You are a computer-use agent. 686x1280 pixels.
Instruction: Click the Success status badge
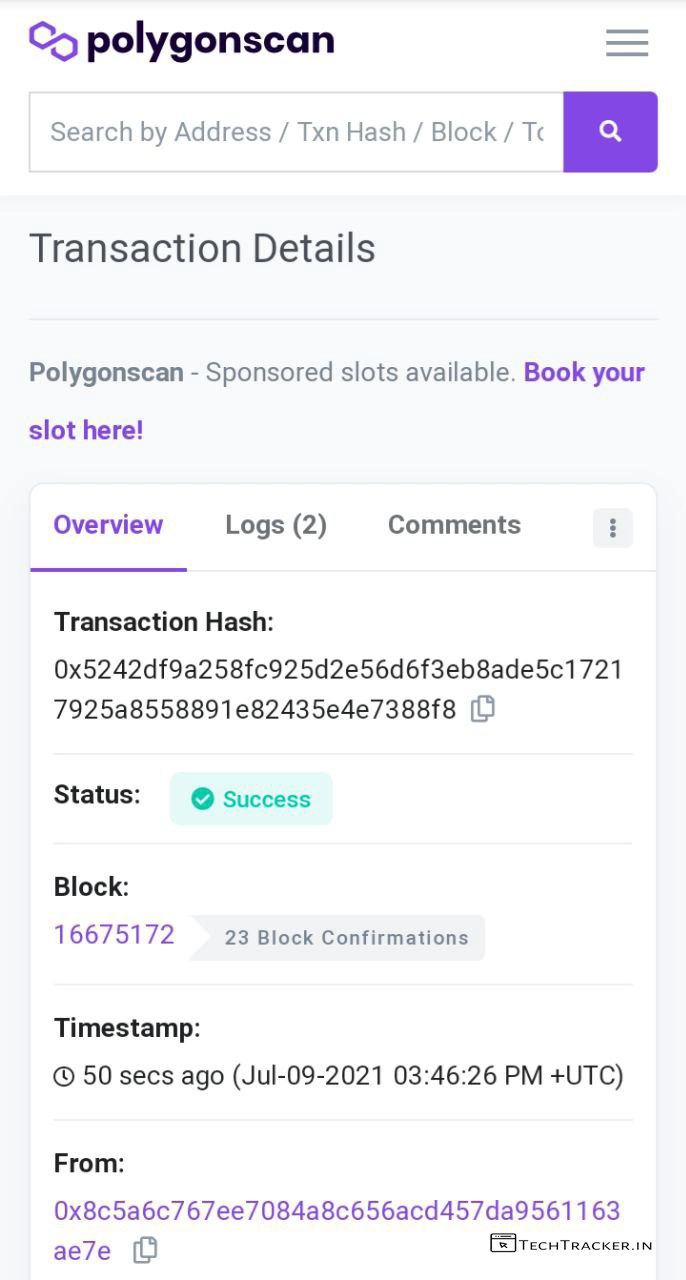[251, 799]
